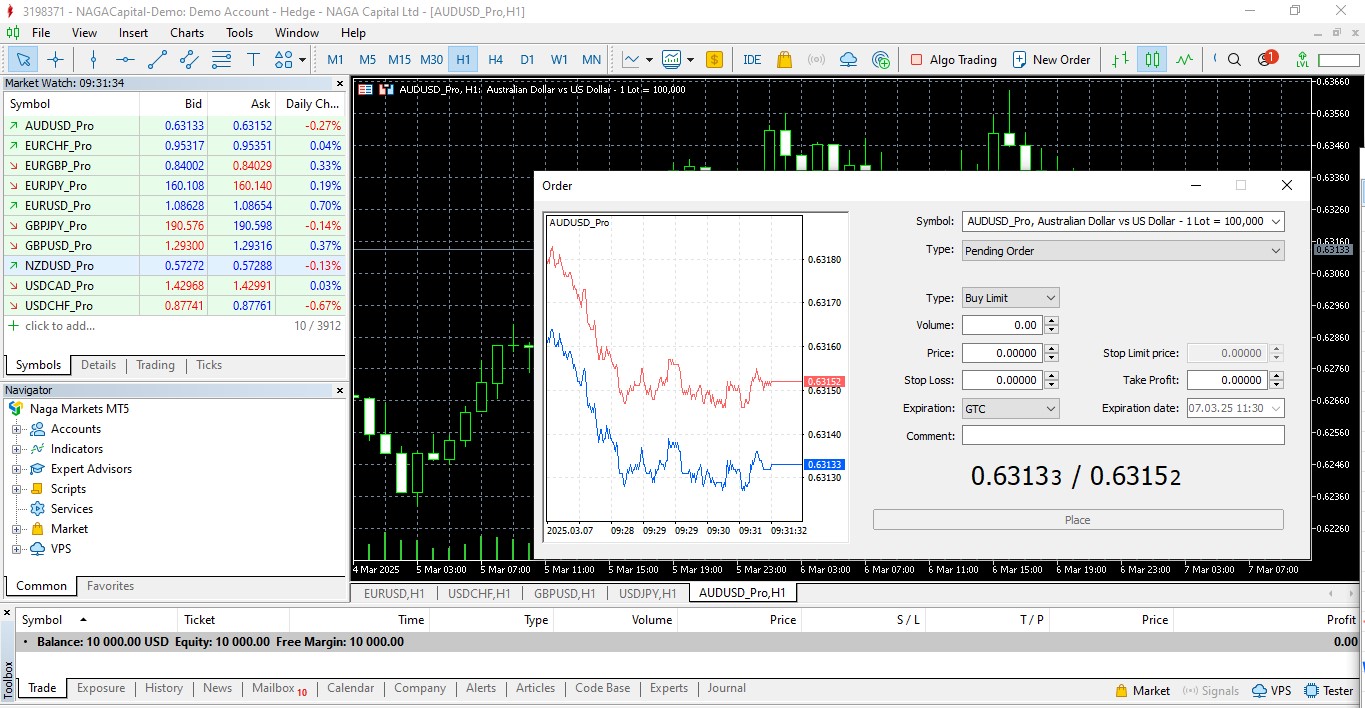Toggle Algo Trading on
This screenshot has height=708, width=1365.
[953, 60]
